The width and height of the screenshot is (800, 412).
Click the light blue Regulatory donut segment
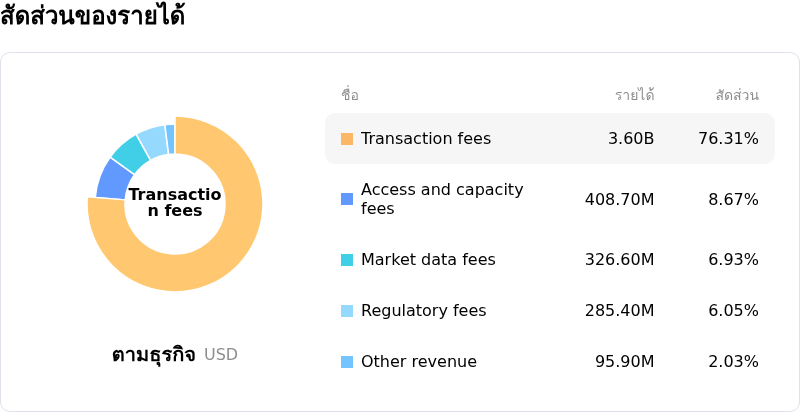pyautogui.click(x=154, y=139)
